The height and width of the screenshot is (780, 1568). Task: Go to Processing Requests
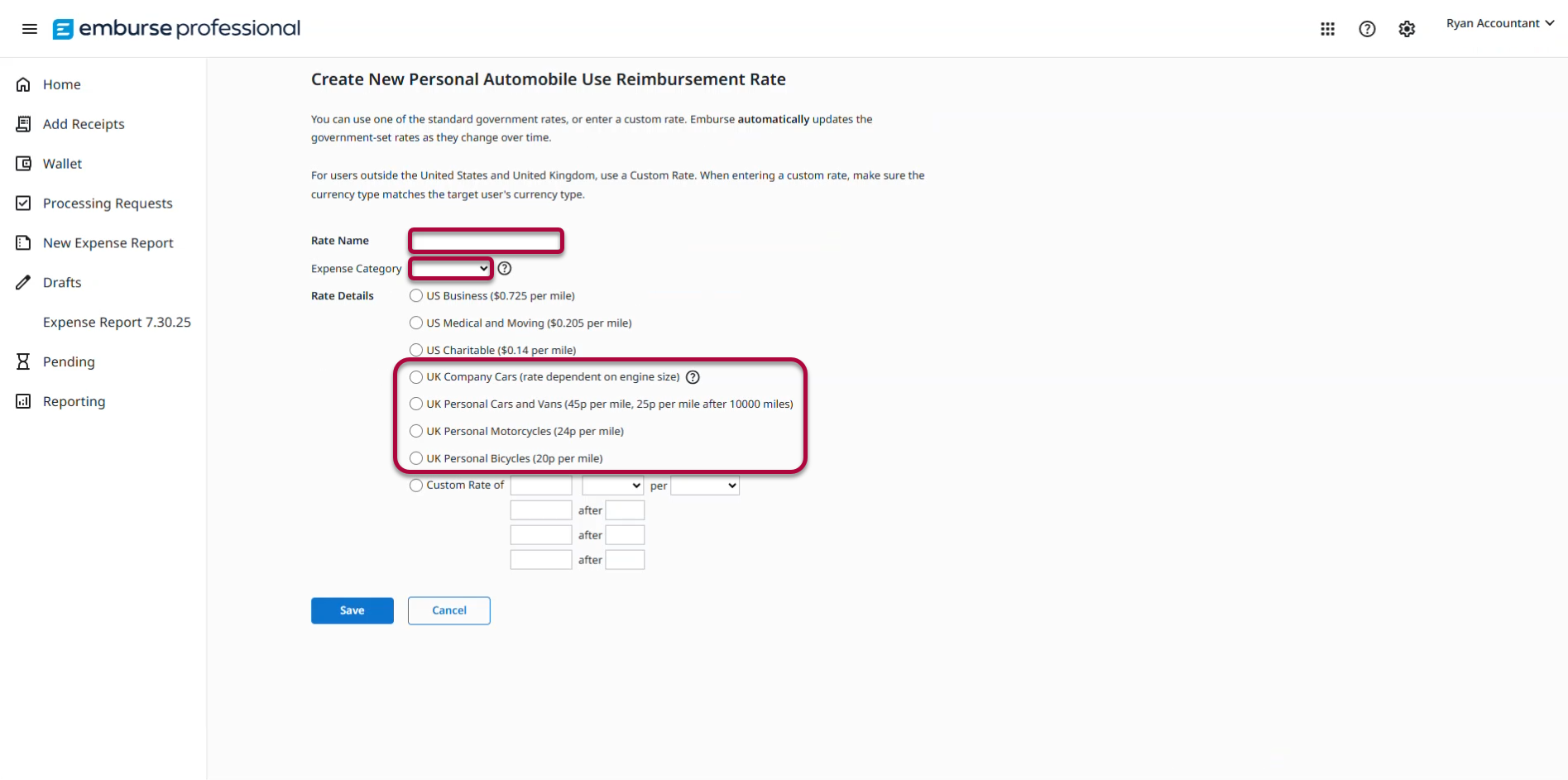click(x=108, y=203)
